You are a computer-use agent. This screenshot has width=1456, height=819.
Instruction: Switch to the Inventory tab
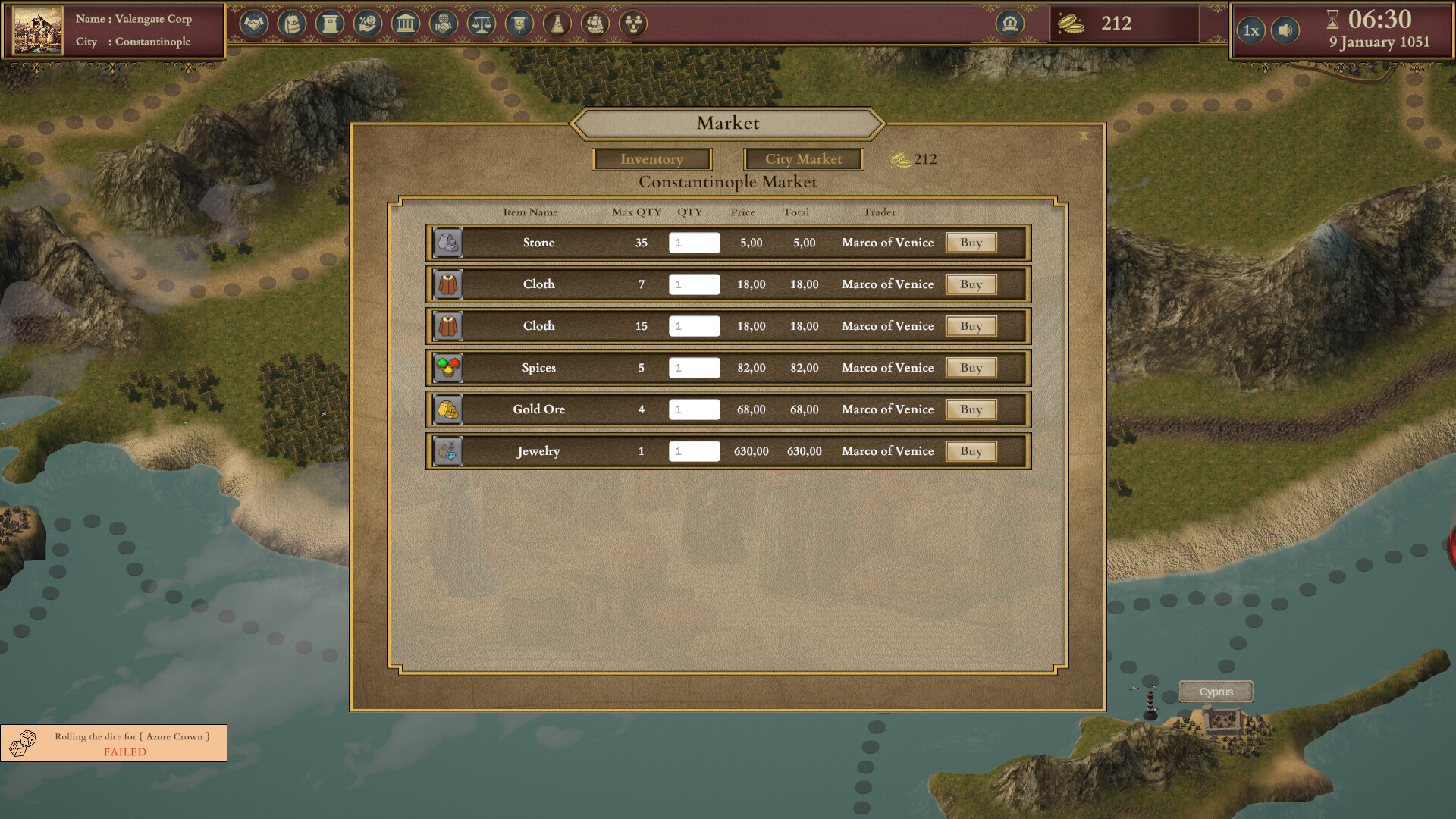tap(651, 159)
